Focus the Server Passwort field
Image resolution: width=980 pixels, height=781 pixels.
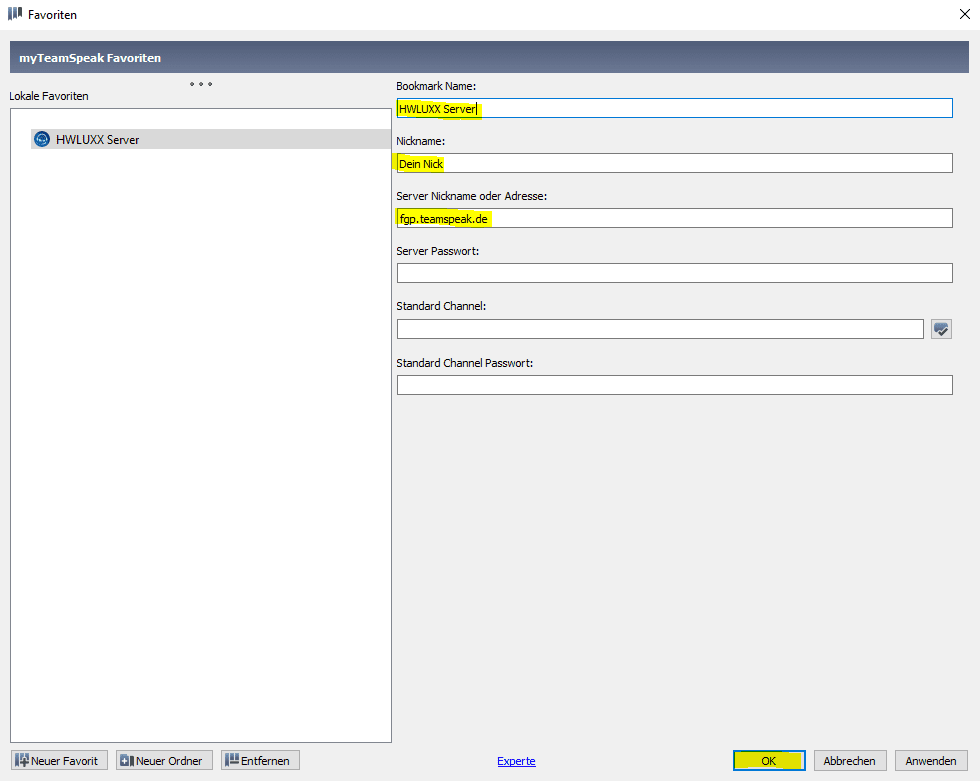(674, 273)
